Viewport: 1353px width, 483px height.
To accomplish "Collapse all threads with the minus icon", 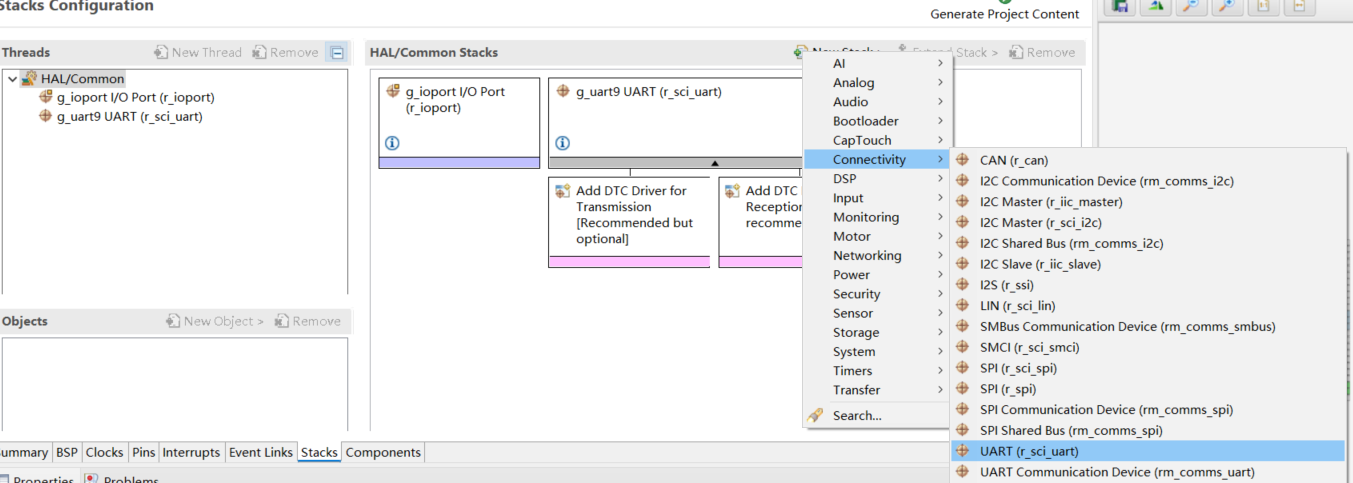I will pyautogui.click(x=337, y=53).
